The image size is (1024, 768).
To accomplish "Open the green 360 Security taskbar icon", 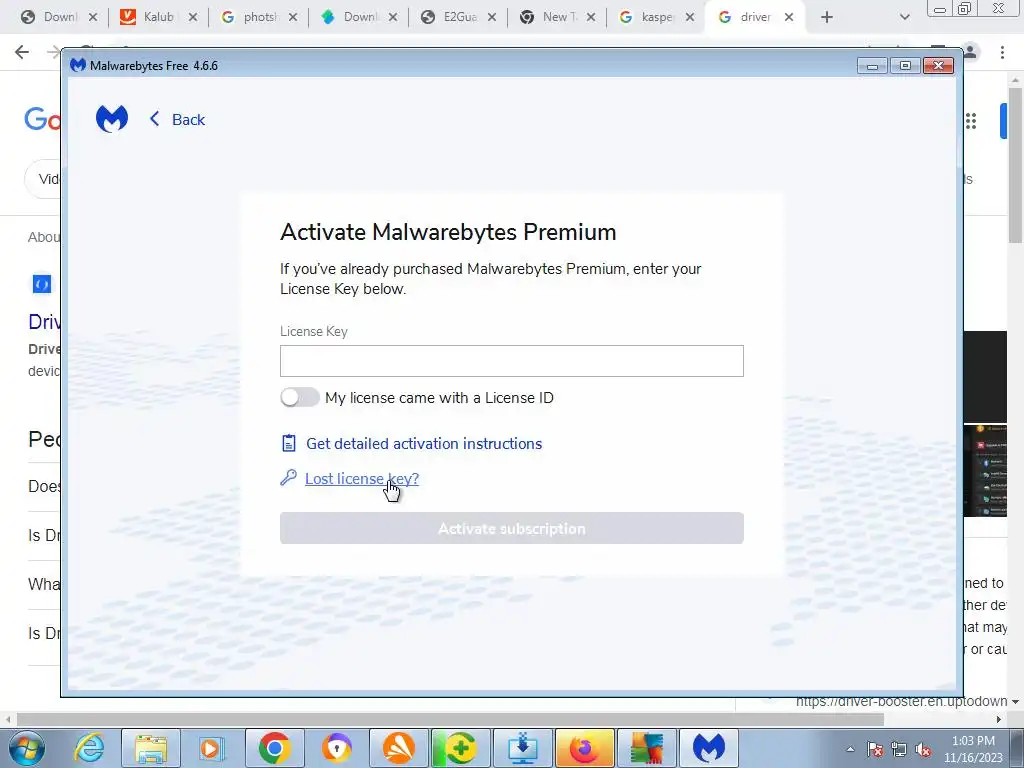I will [x=460, y=748].
